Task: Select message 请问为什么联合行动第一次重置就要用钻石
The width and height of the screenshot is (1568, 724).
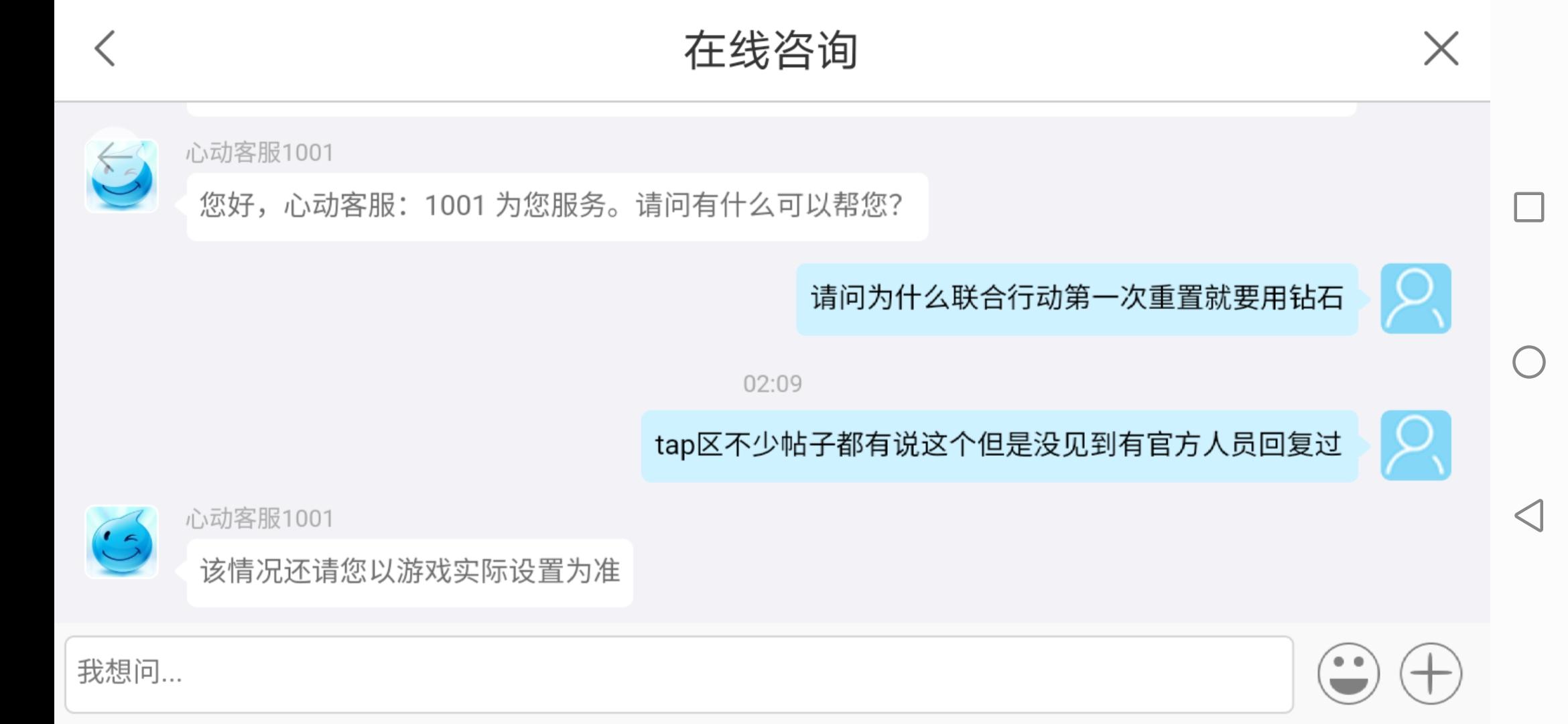Action: [1077, 299]
